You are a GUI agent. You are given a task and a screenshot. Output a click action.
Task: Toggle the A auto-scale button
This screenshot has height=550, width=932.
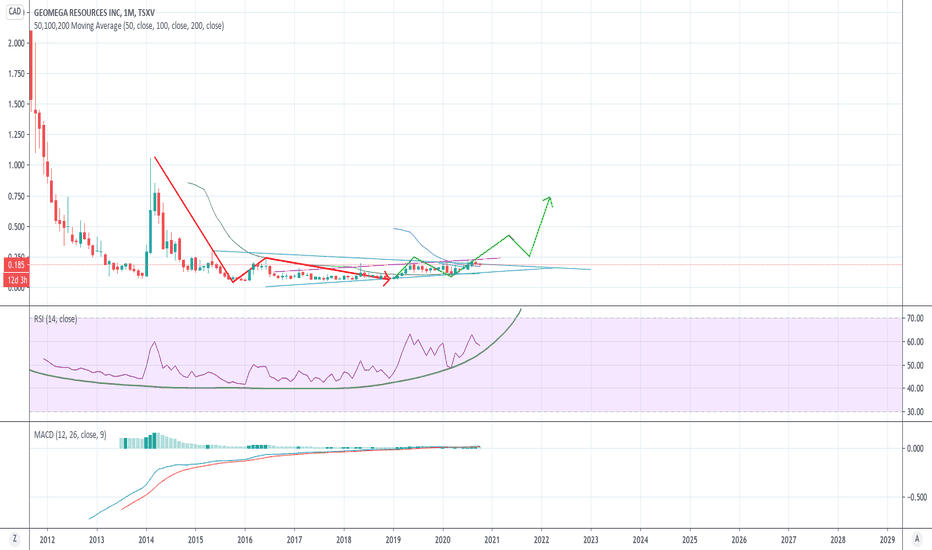tap(917, 539)
